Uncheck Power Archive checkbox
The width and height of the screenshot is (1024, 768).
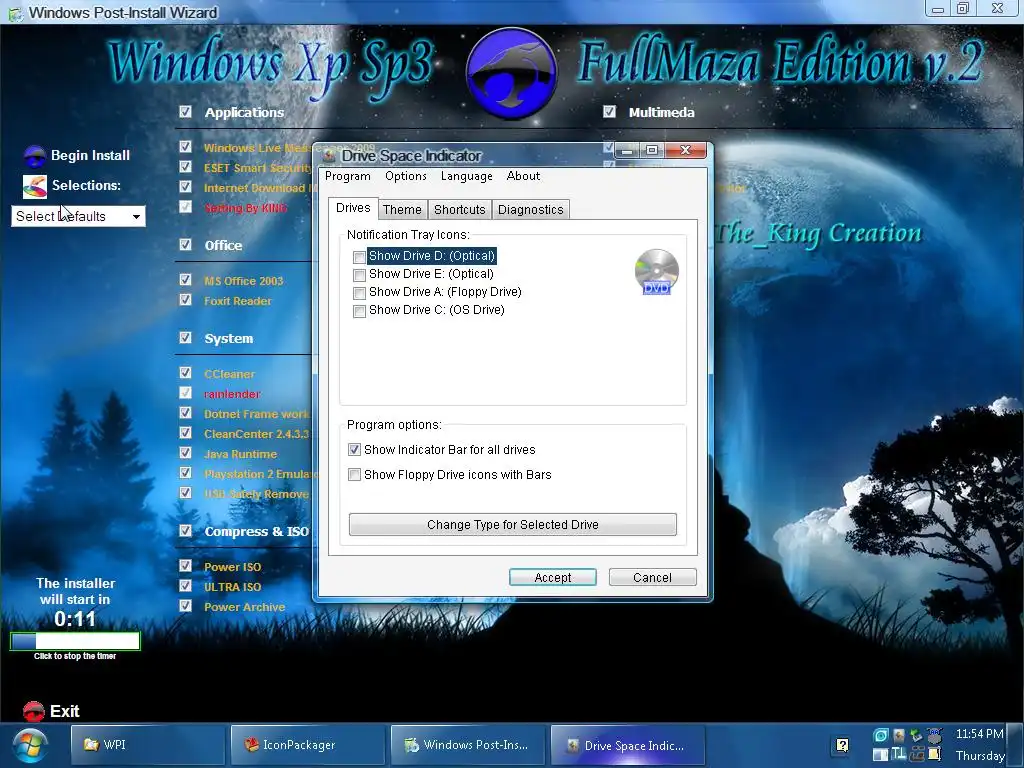coord(185,605)
